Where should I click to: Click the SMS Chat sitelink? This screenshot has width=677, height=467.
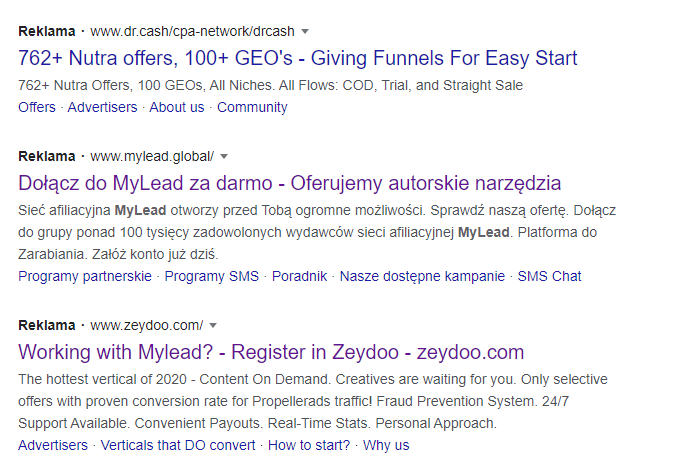pyautogui.click(x=549, y=276)
